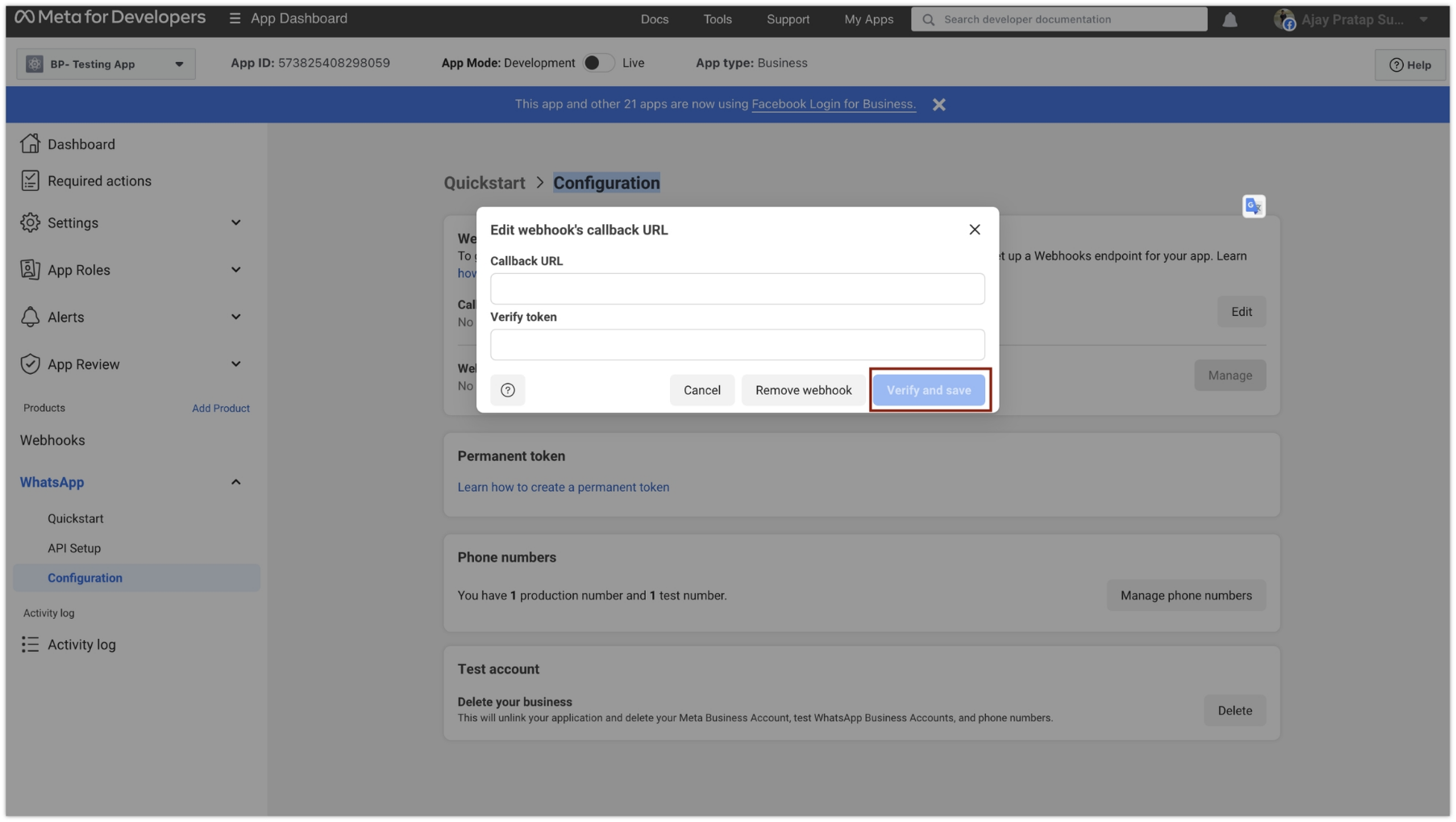Open Facebook Login for Business link

pyautogui.click(x=834, y=104)
